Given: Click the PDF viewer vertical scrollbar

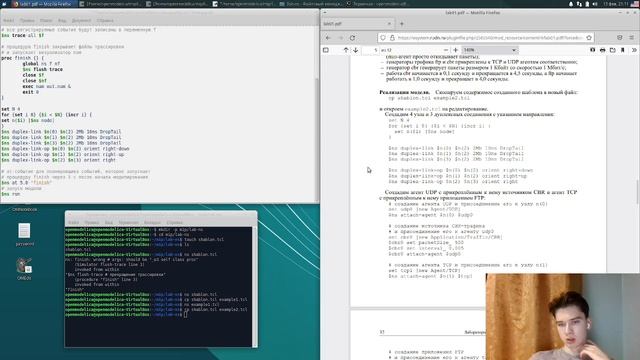Looking at the screenshot, I should 638,192.
